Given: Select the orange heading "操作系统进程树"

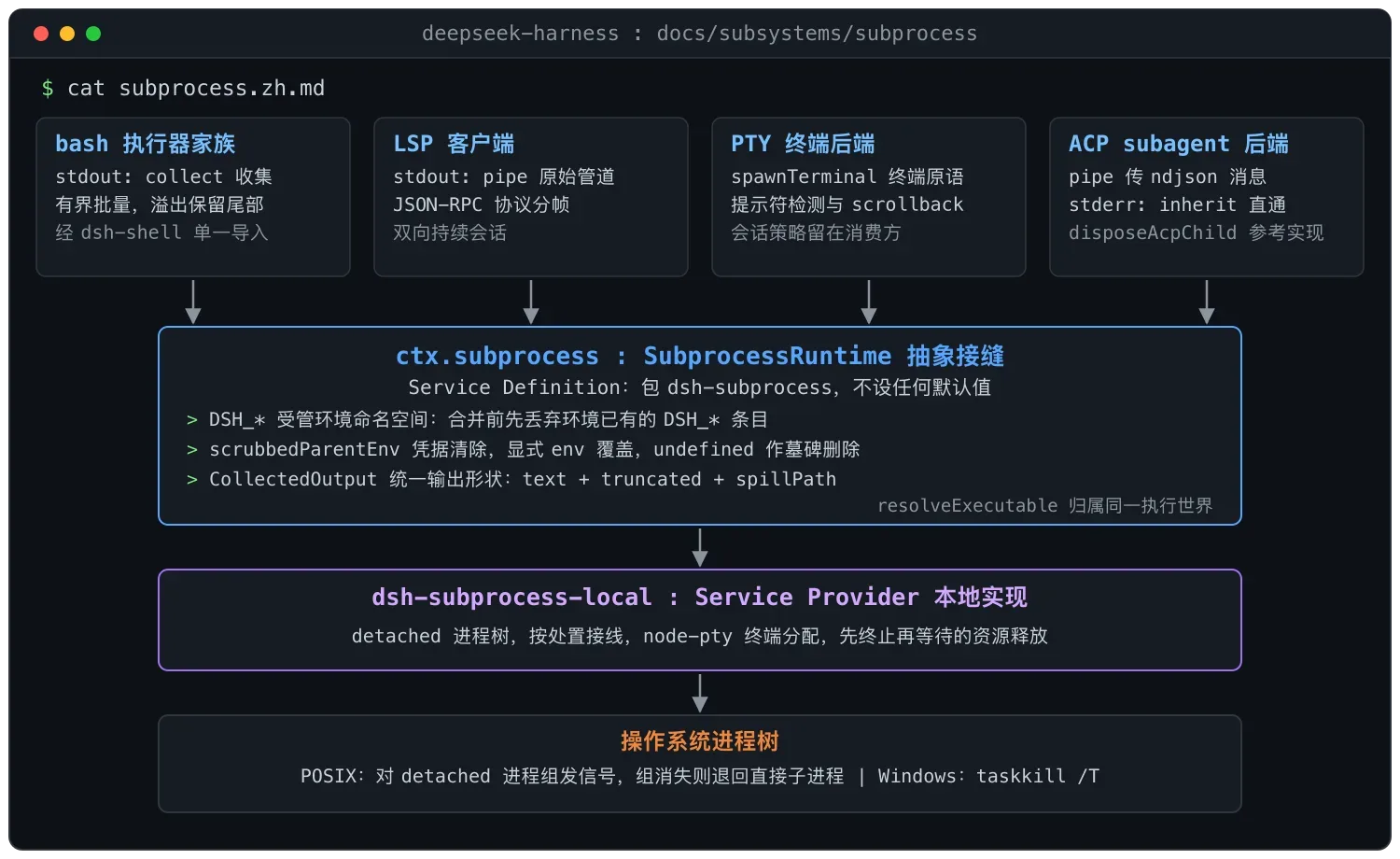Looking at the screenshot, I should 700,741.
